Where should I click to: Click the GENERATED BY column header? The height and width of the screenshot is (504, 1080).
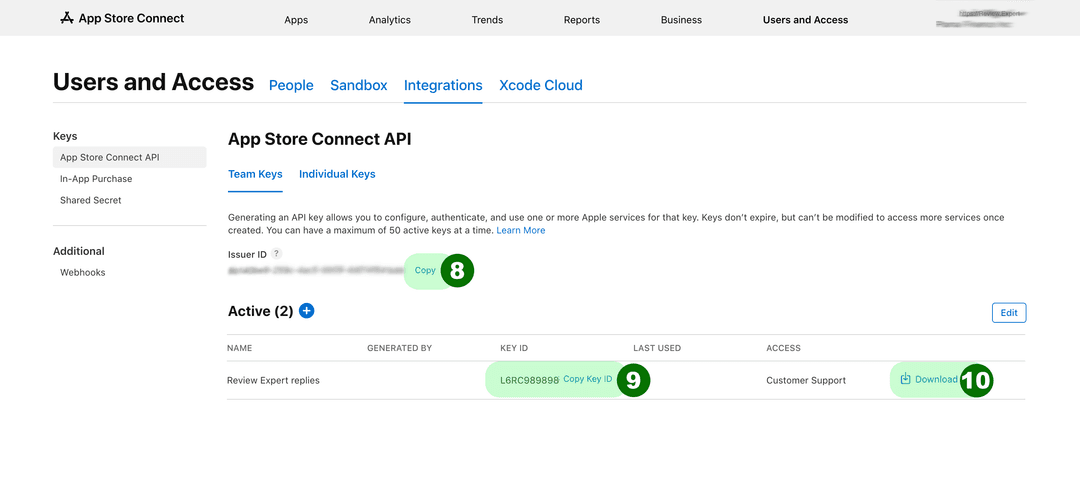pyautogui.click(x=399, y=348)
